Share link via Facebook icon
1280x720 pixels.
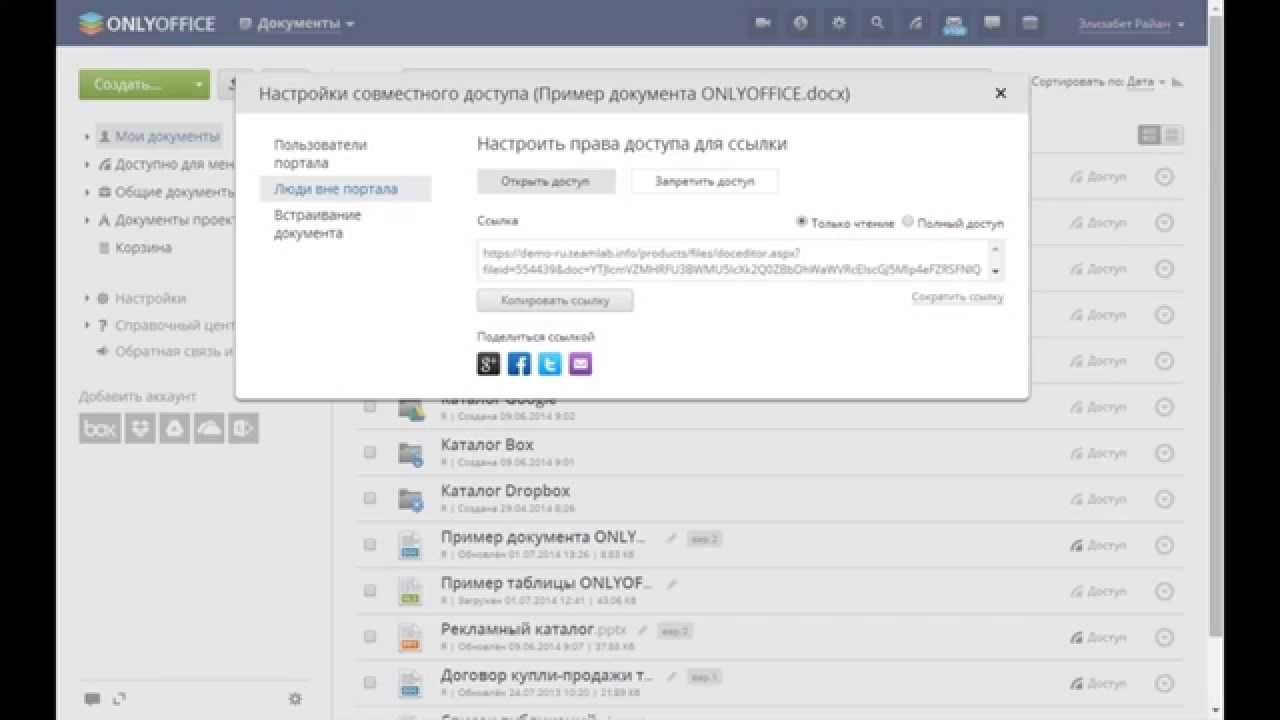[x=519, y=364]
